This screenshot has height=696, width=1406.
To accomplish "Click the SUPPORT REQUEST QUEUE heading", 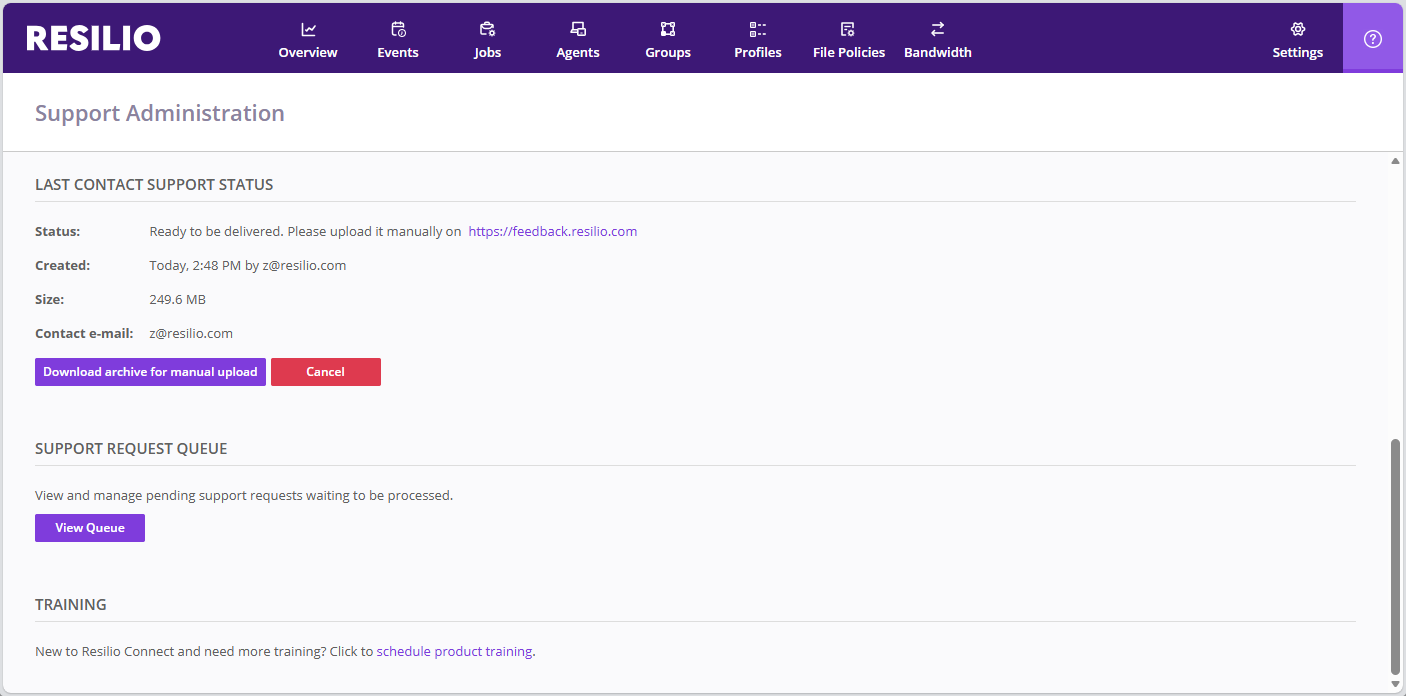I will pos(131,449).
